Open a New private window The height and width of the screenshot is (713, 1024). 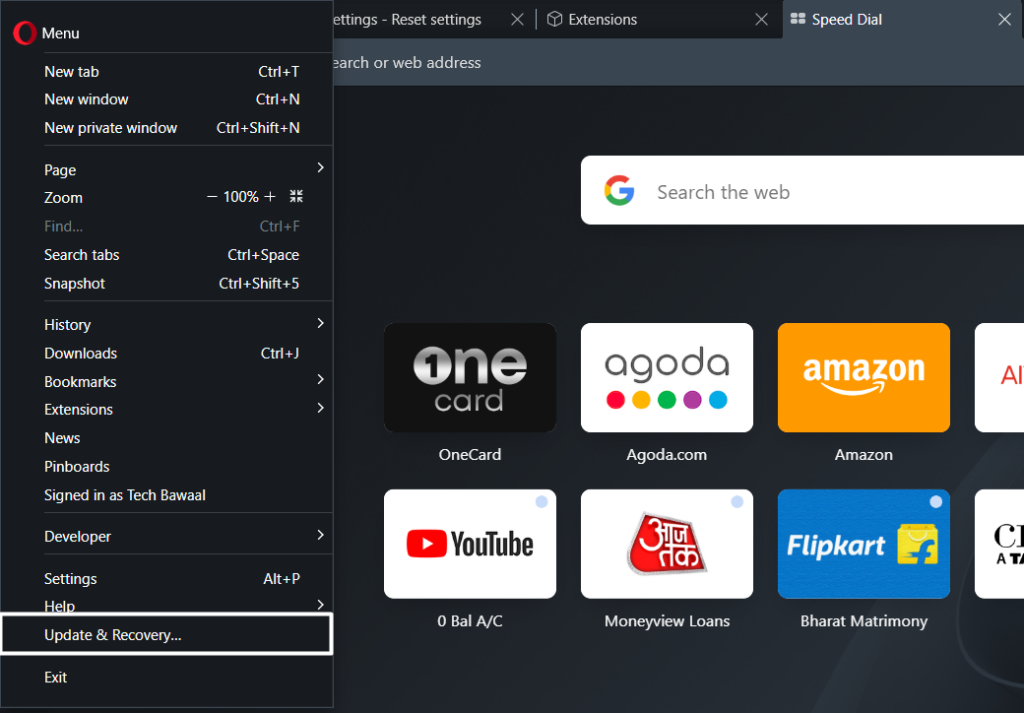tap(167, 128)
